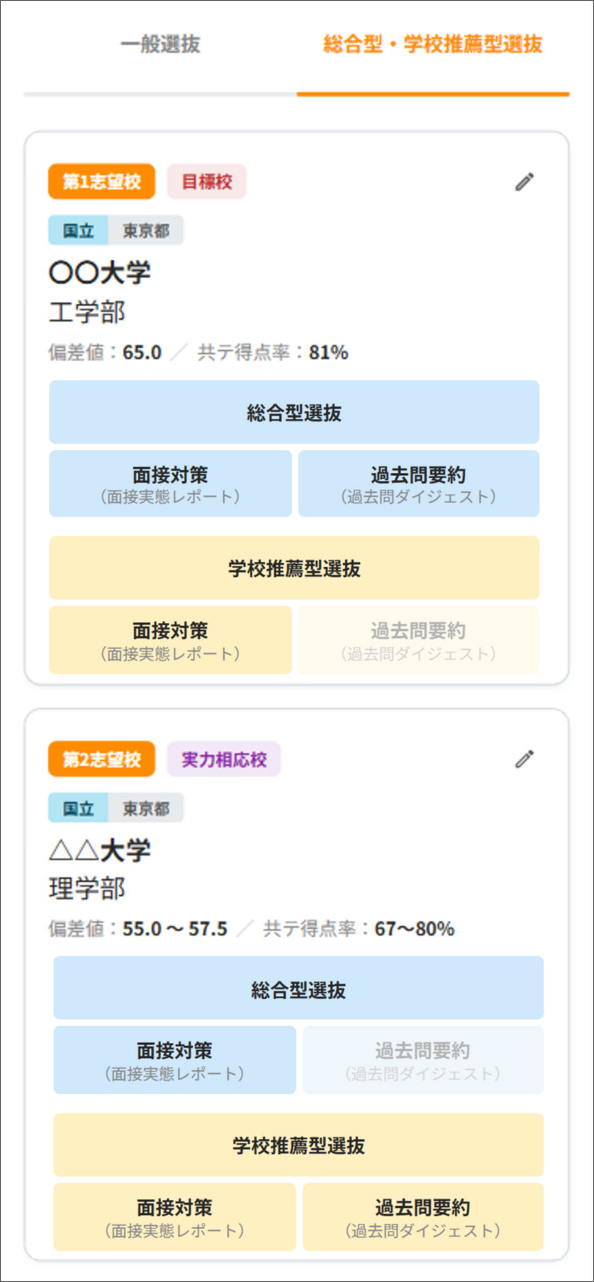Open blue 過去問要約 under 〇〇大学

419,483
